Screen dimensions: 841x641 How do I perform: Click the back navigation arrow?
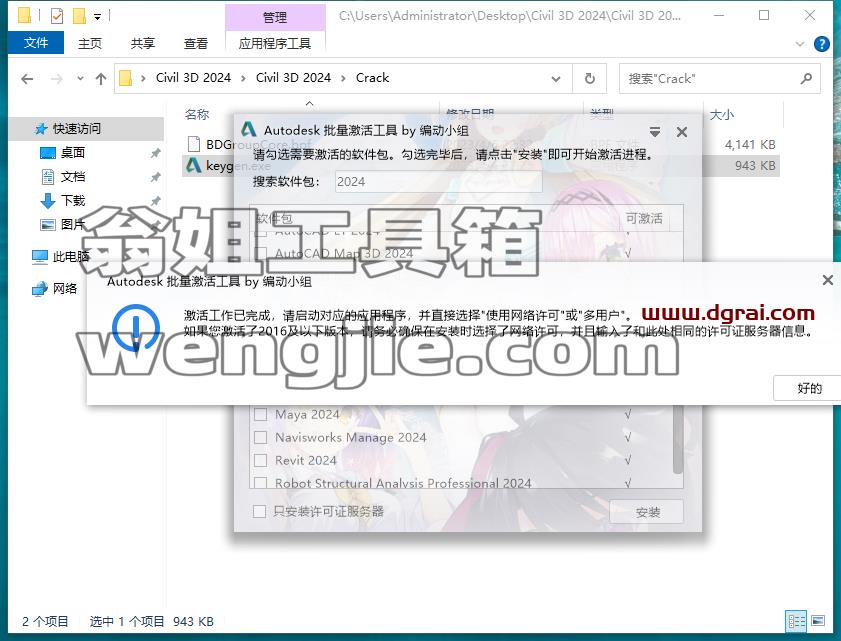coord(27,79)
